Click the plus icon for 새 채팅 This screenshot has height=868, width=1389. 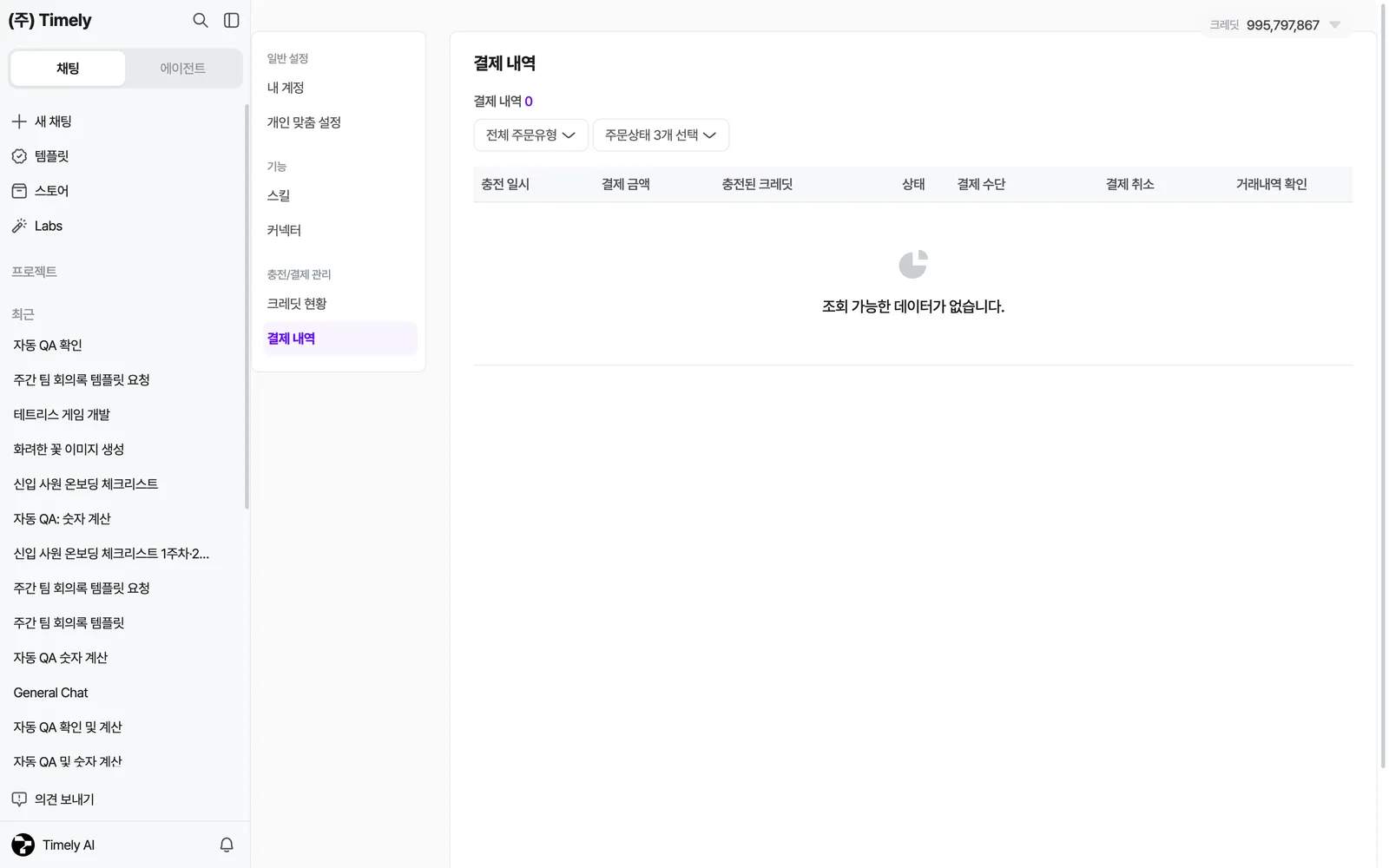(19, 122)
